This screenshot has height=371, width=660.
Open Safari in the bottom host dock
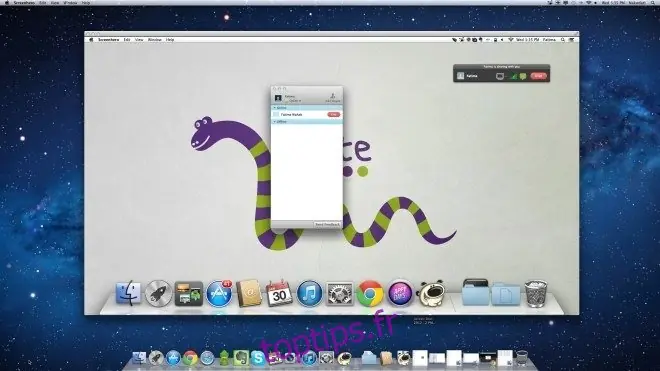tap(208, 358)
